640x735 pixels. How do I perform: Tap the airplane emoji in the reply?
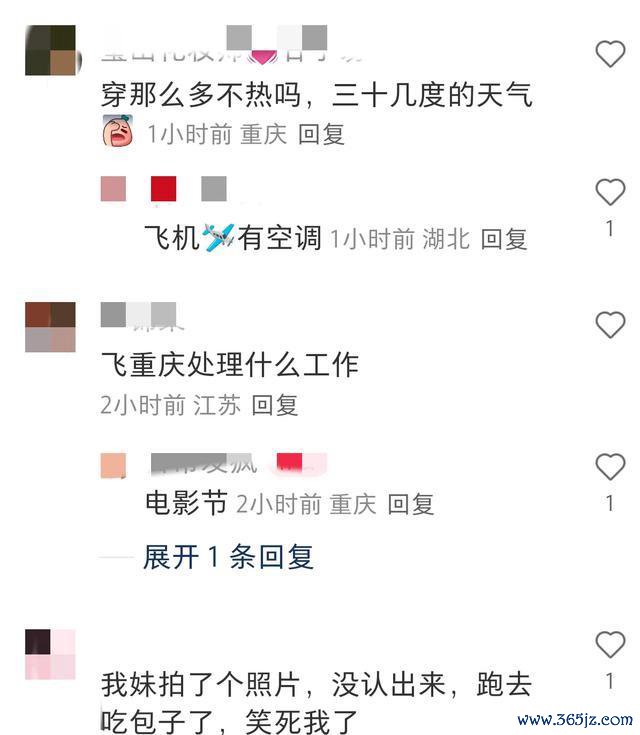pos(218,236)
